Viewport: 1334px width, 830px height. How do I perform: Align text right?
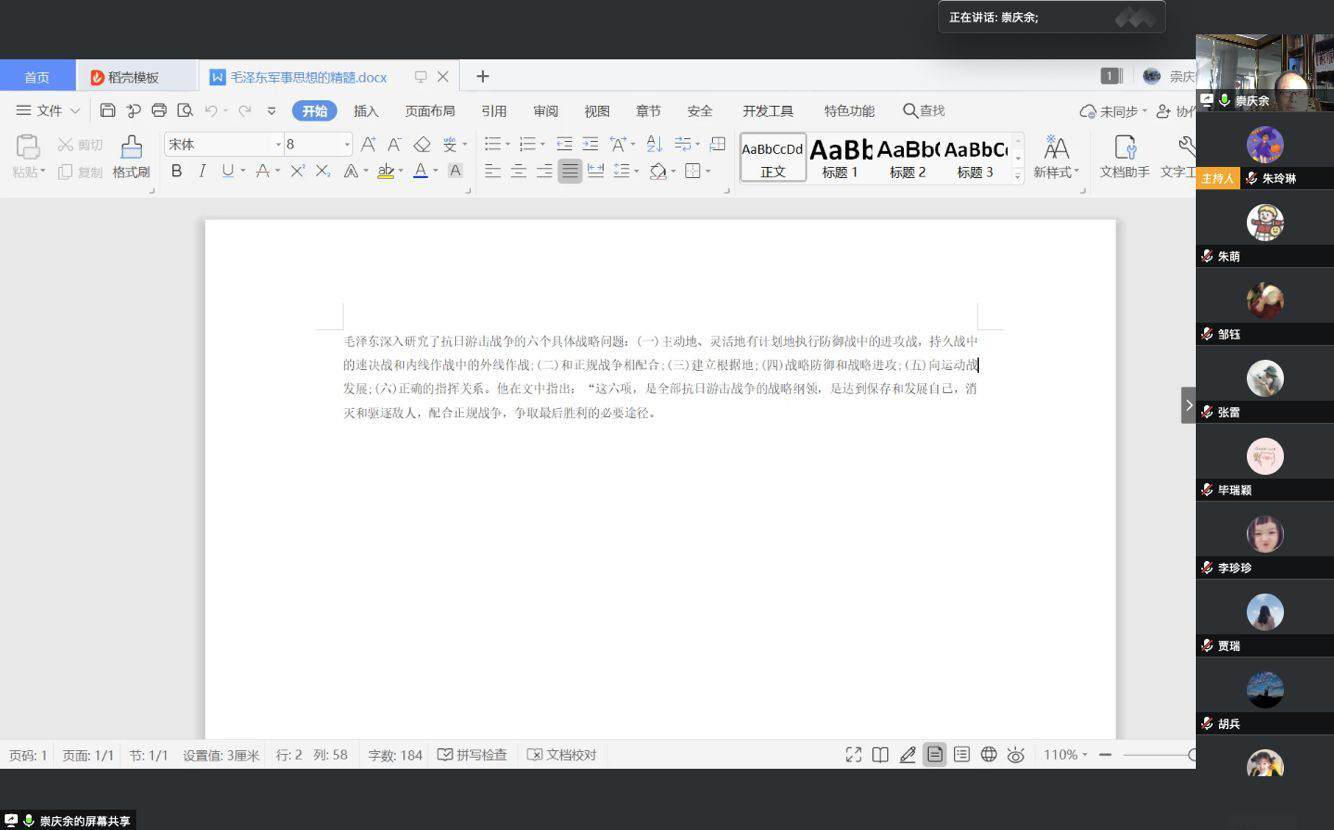tap(544, 171)
